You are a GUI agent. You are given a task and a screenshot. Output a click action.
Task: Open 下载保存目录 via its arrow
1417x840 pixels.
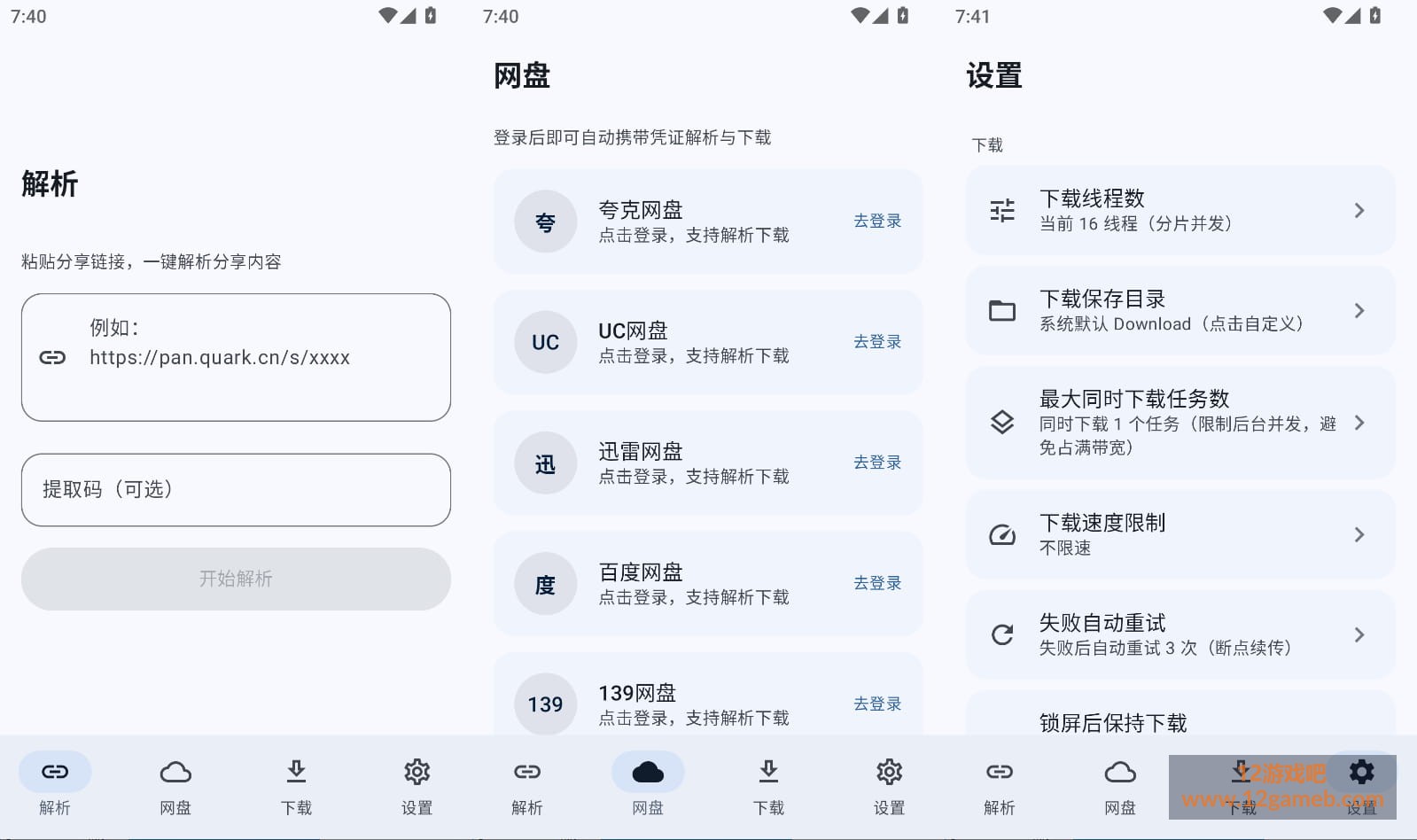[1359, 310]
